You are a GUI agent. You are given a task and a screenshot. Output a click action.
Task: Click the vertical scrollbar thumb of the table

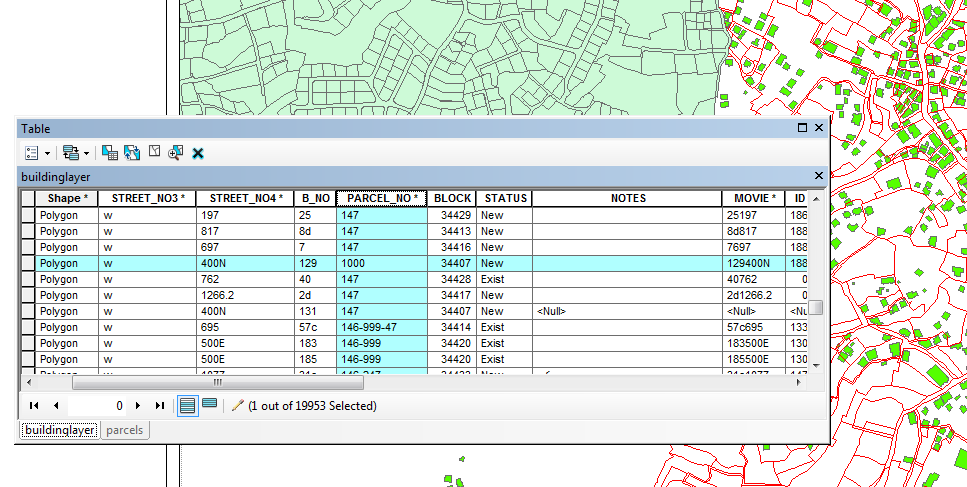[815, 307]
